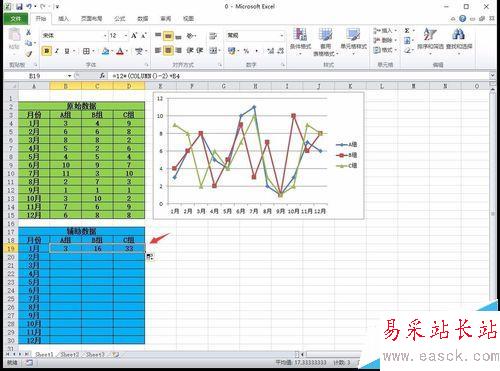
Task: Open 查找和选择 Find and Select
Action: (x=459, y=41)
